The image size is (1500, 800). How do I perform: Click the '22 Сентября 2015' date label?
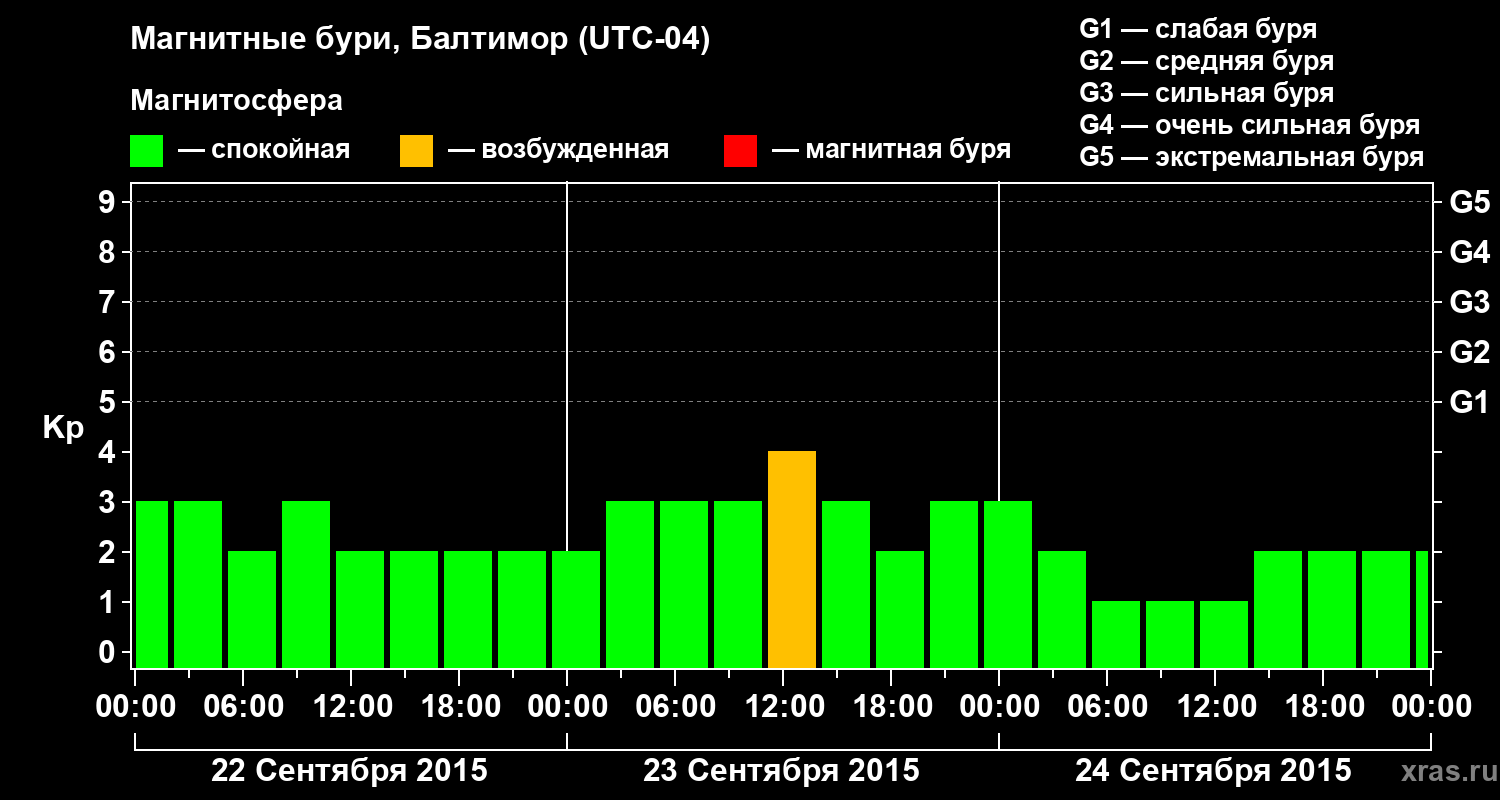click(349, 771)
